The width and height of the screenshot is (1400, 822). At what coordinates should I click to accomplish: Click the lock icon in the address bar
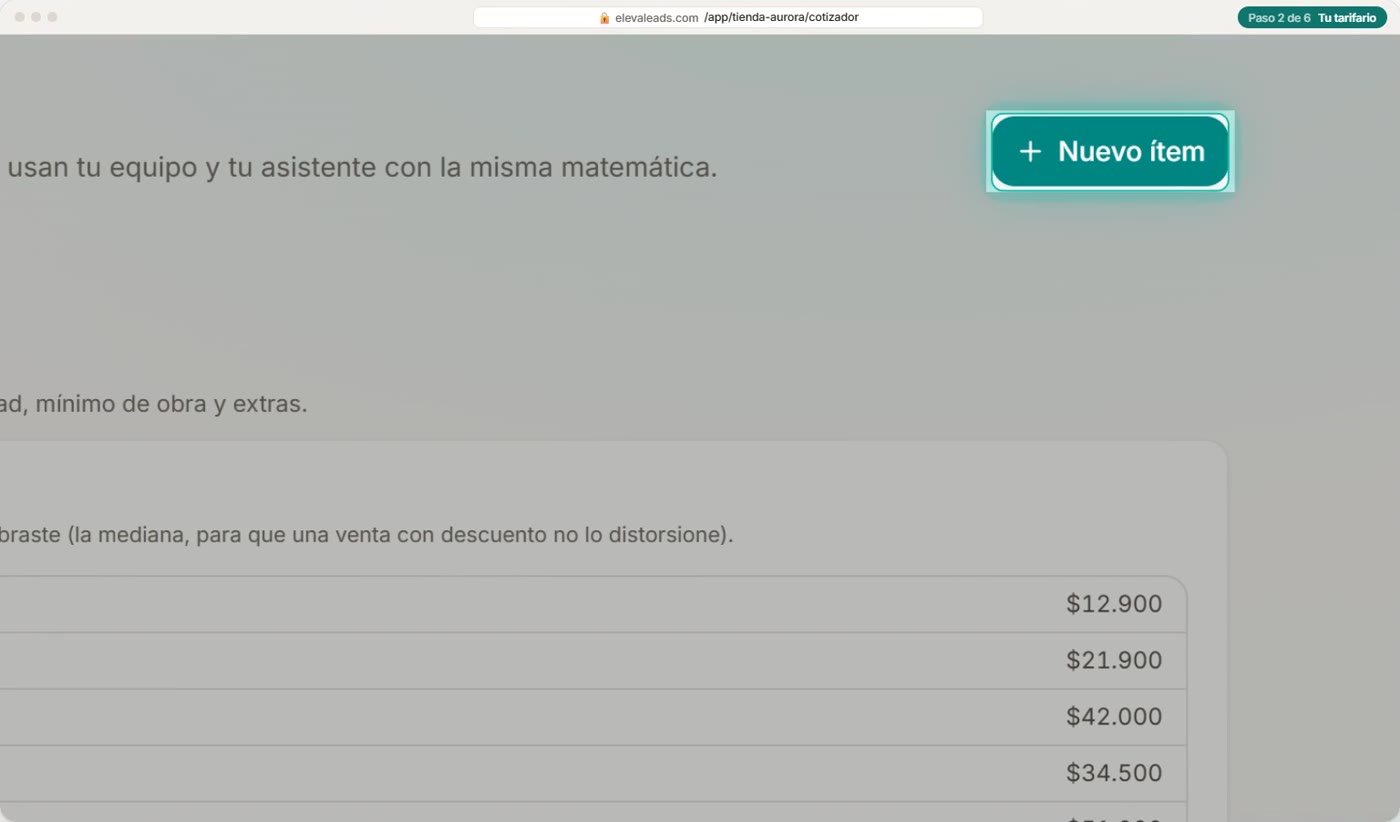click(604, 17)
